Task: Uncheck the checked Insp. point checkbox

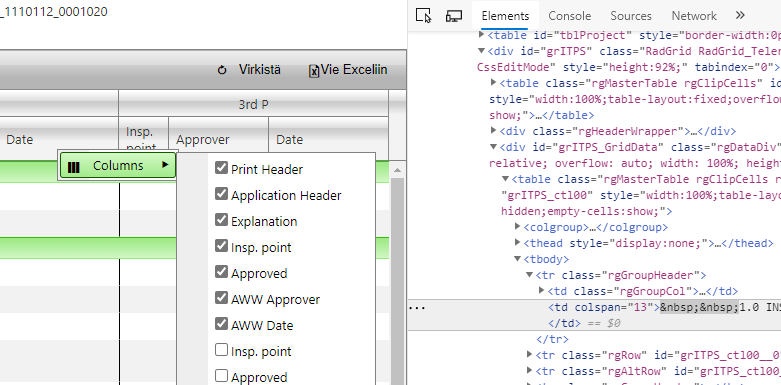Action: (x=221, y=246)
